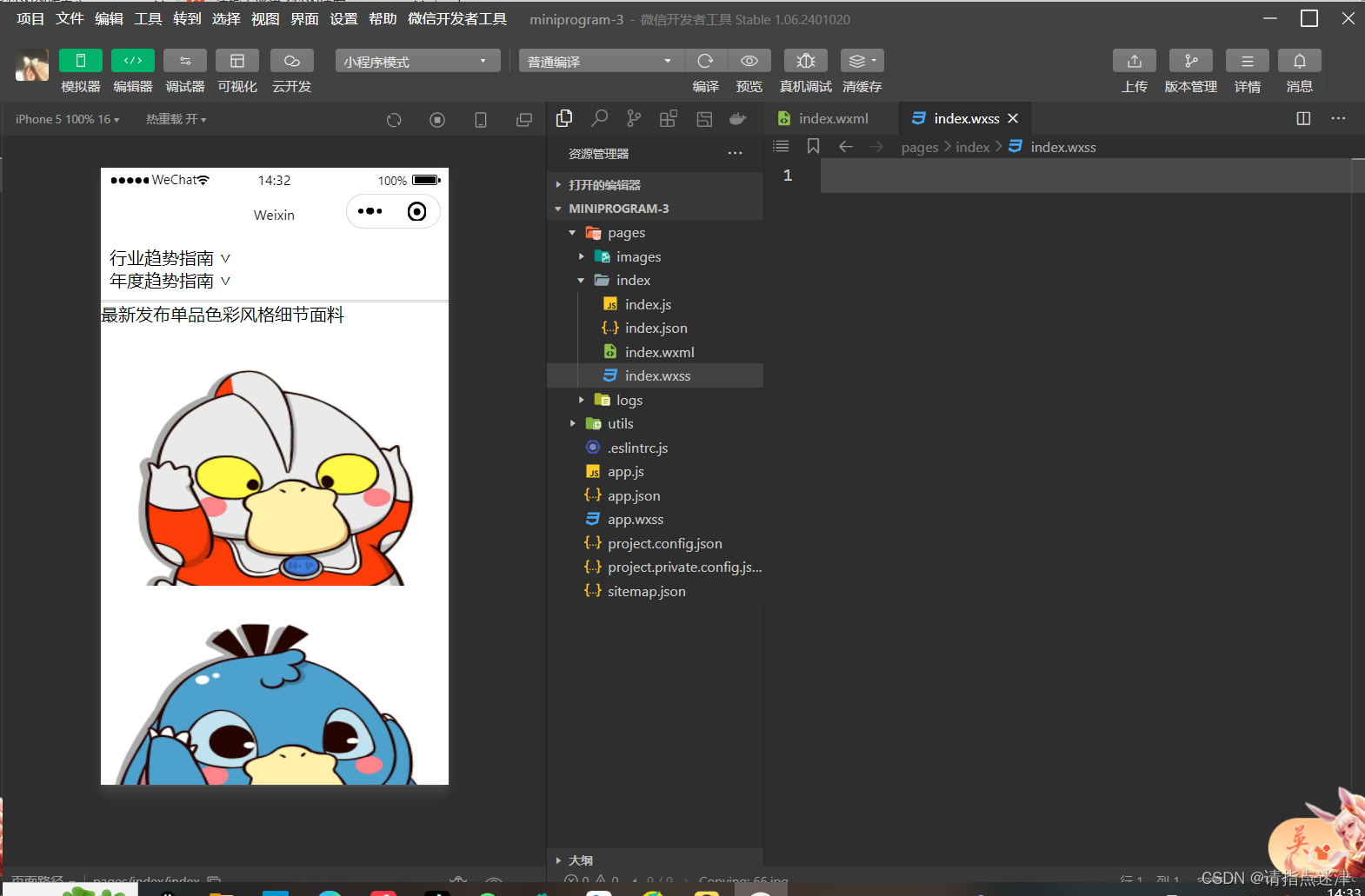Open the search icon in sidebar
The width and height of the screenshot is (1365, 896).
tap(599, 118)
